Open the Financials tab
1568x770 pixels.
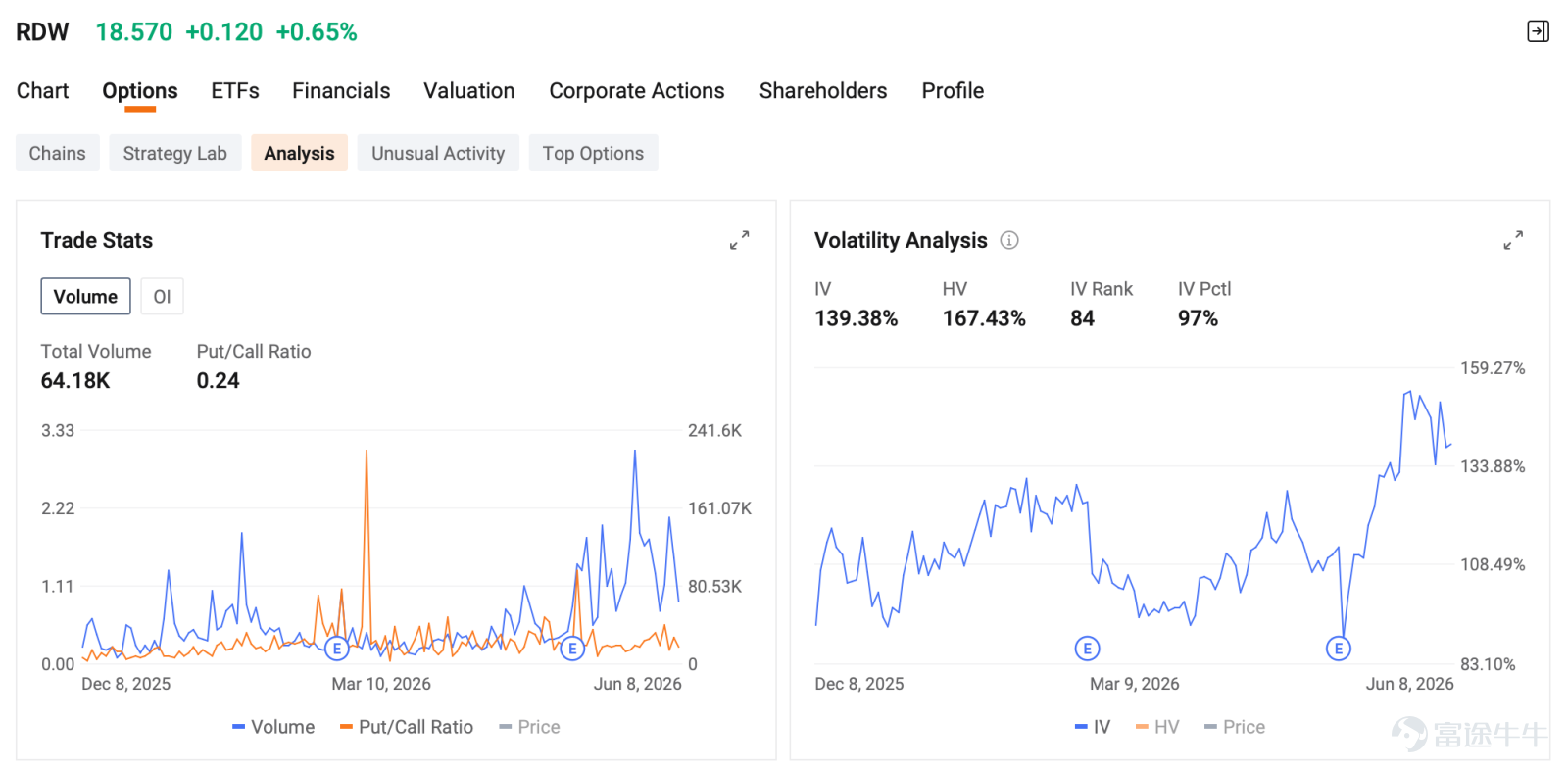pos(341,91)
